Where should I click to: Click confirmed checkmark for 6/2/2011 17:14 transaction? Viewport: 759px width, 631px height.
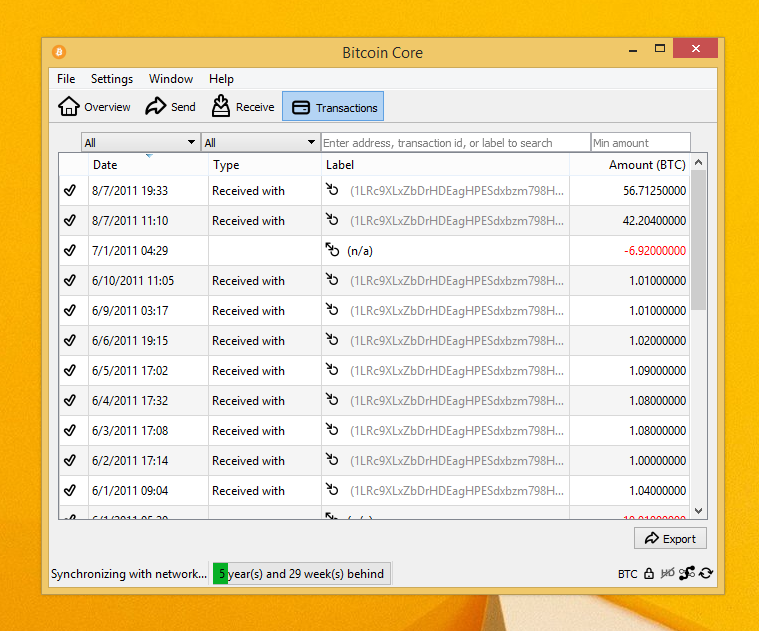click(70, 460)
